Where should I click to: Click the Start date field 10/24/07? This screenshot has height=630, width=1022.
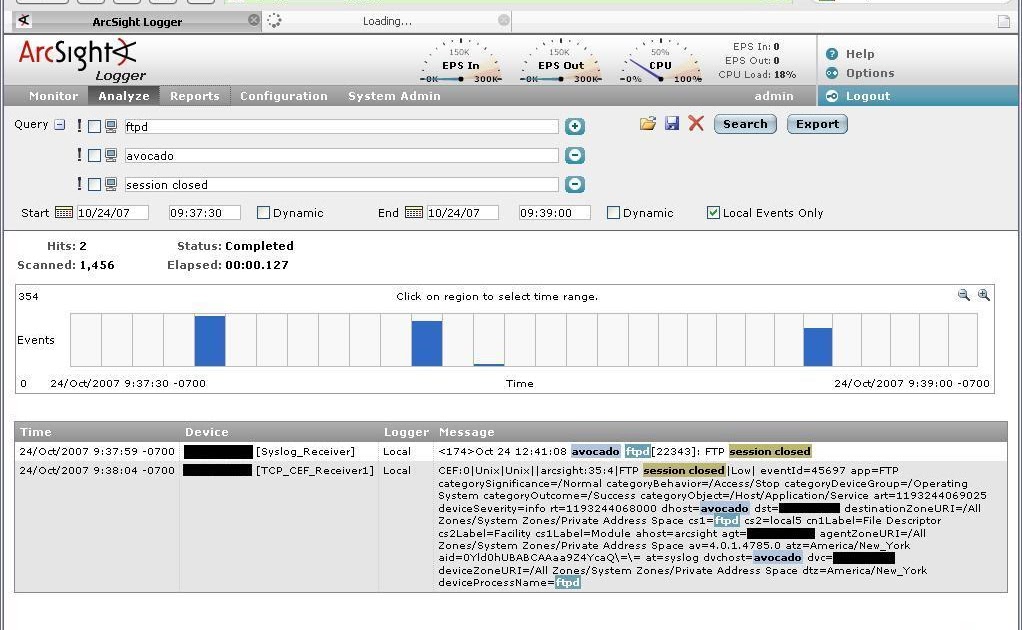(x=113, y=212)
